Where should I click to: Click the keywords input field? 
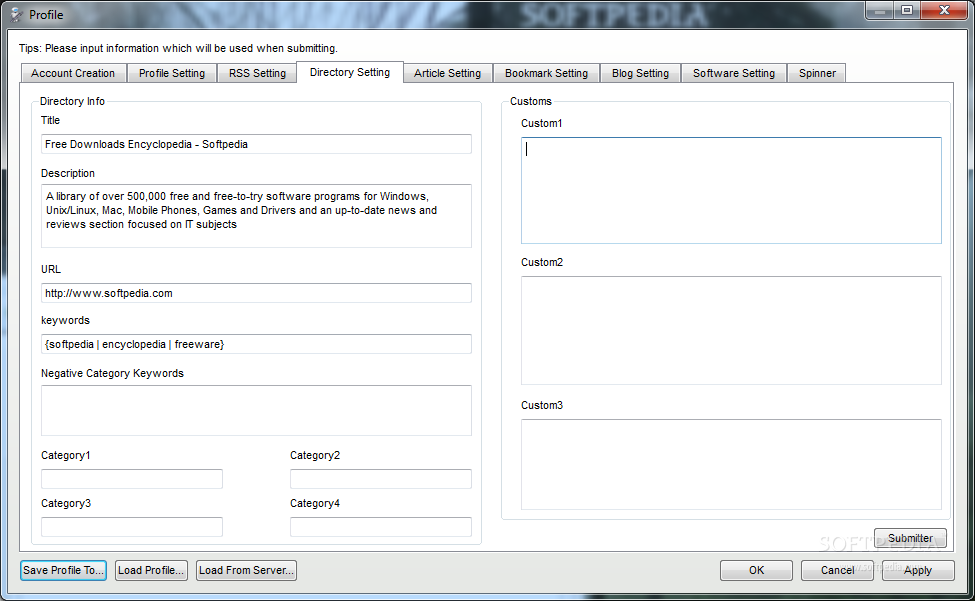(x=256, y=344)
